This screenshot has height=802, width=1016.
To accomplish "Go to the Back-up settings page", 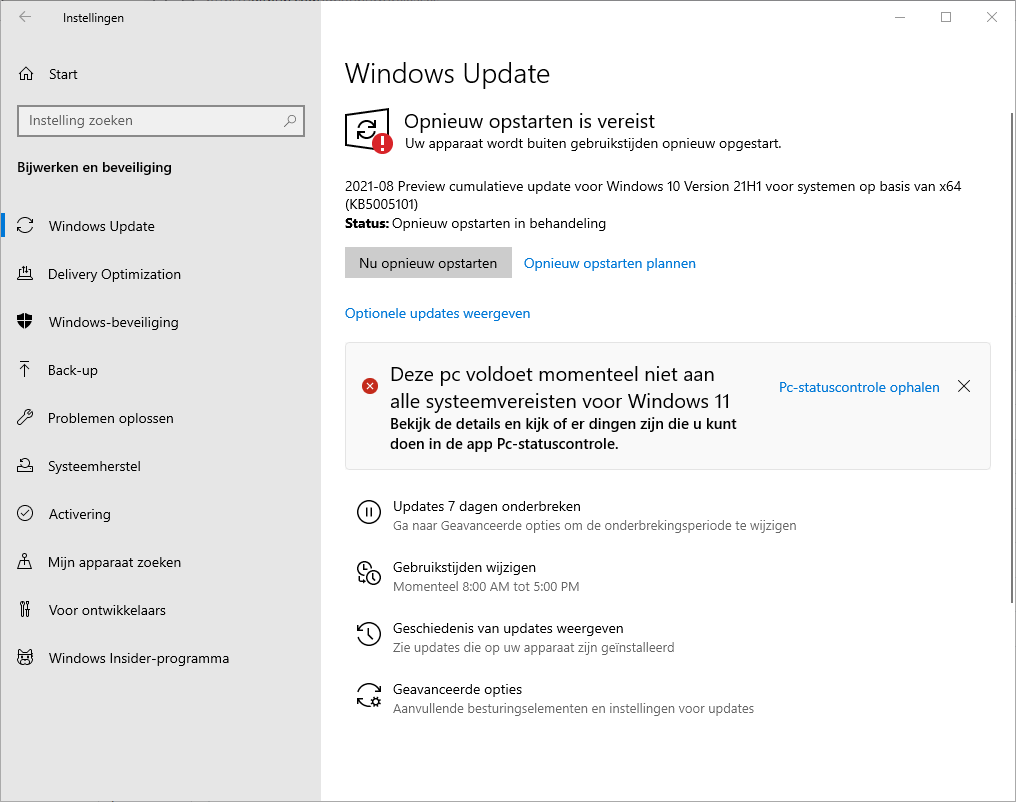I will [73, 370].
